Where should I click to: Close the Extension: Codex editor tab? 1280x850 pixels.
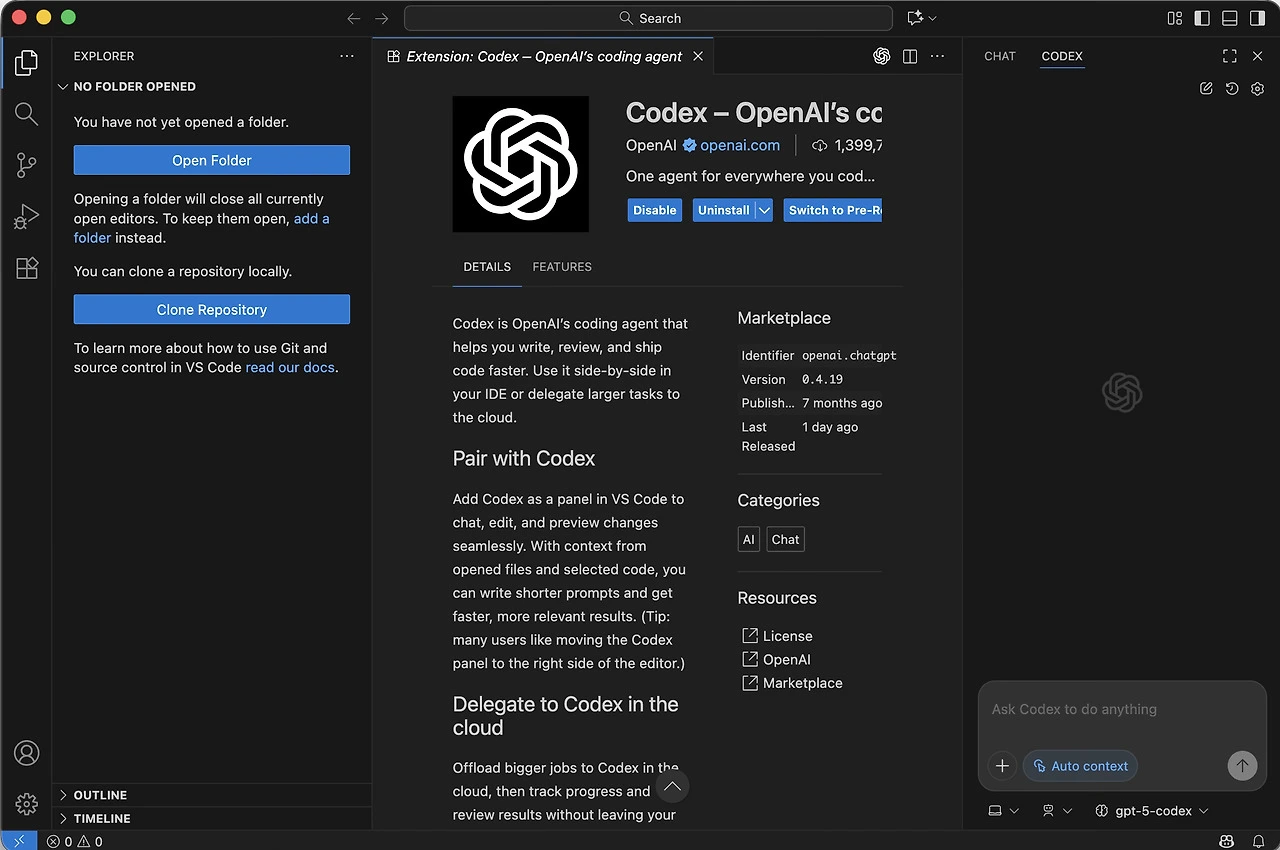coord(698,56)
